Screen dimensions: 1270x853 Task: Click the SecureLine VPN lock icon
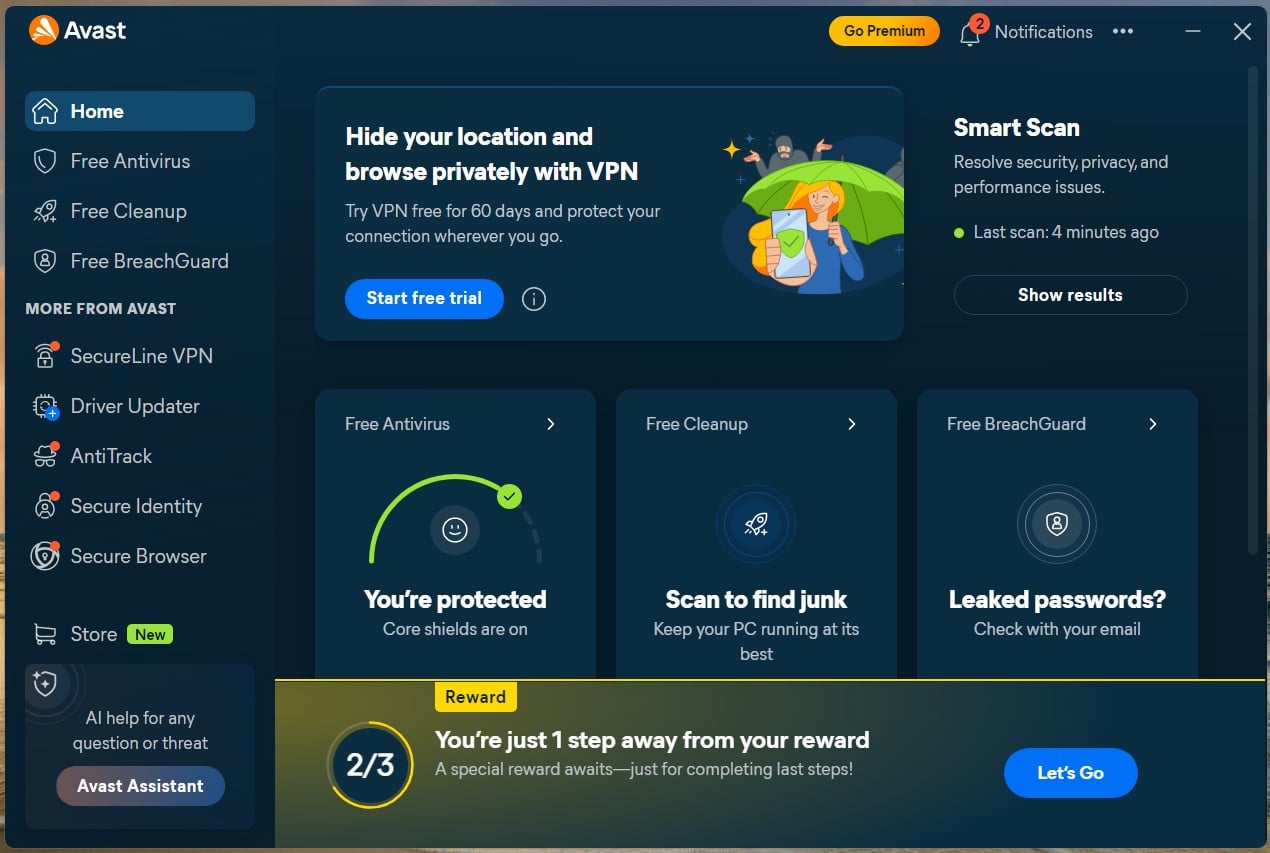(x=45, y=356)
